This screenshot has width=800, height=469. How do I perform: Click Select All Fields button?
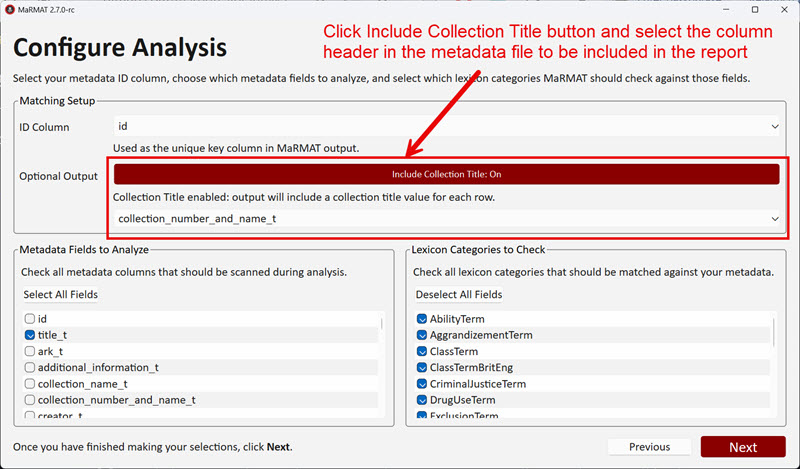[60, 294]
